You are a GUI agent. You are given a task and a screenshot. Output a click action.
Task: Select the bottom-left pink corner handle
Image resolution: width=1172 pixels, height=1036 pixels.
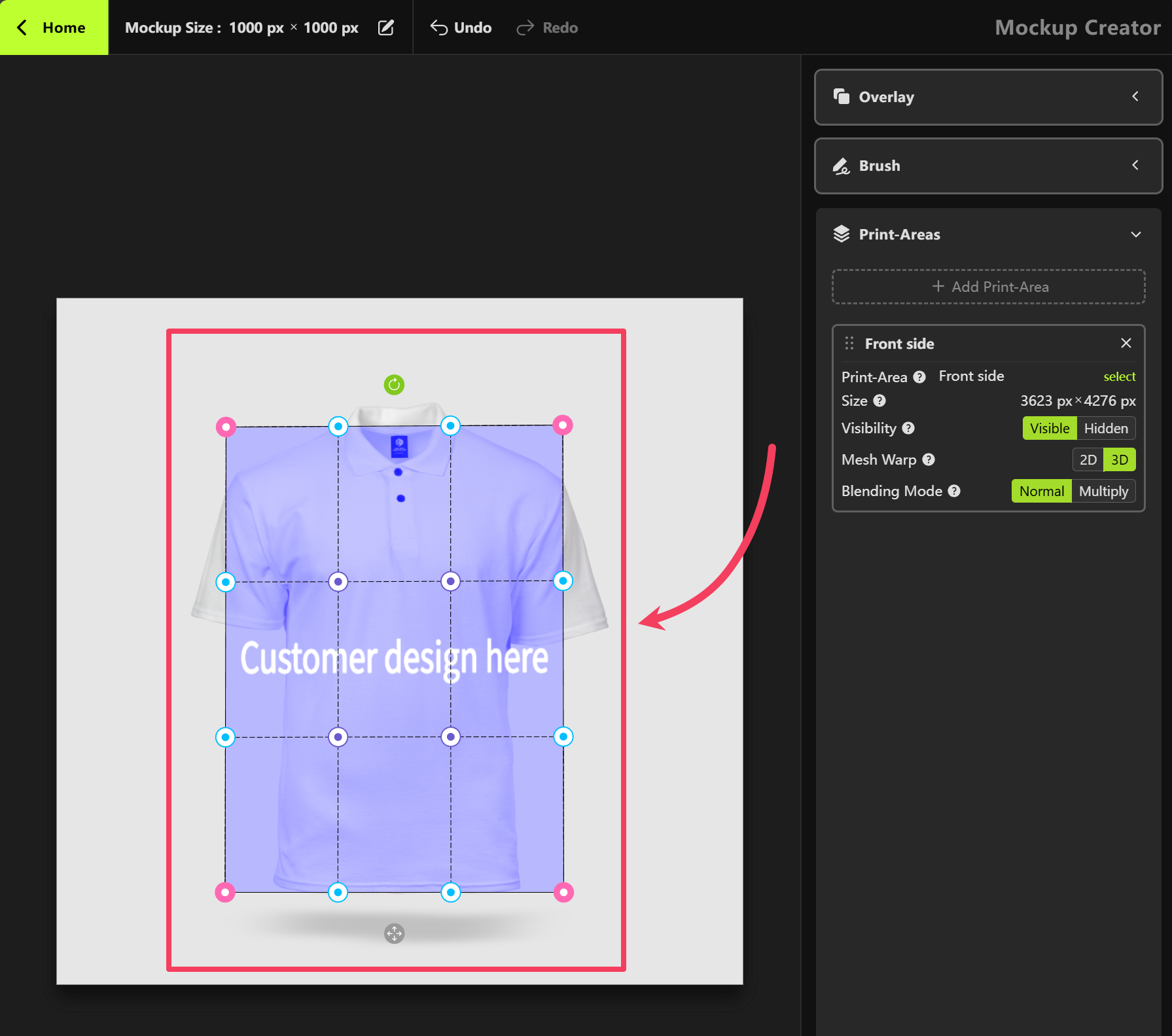point(225,892)
